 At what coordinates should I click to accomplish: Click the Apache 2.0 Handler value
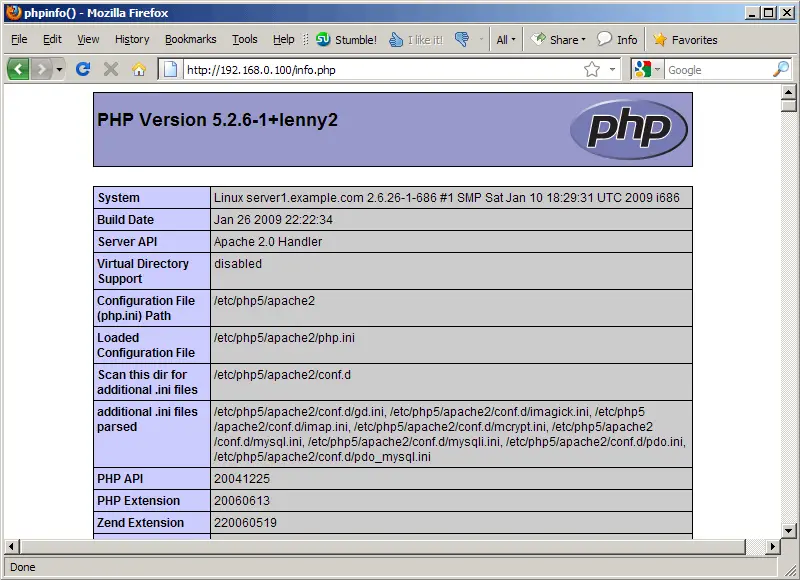pos(268,241)
